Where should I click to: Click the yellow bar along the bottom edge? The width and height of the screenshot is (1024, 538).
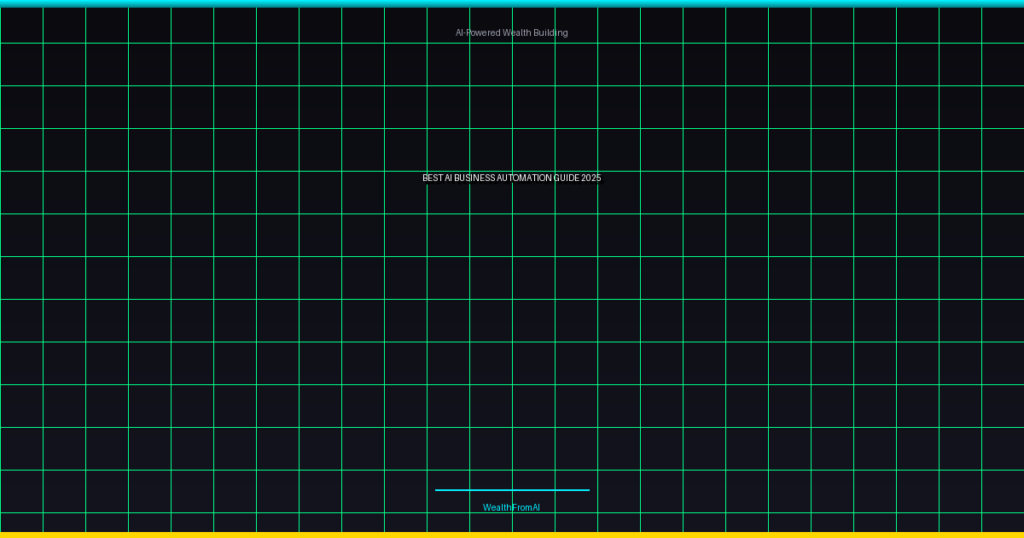(x=512, y=535)
